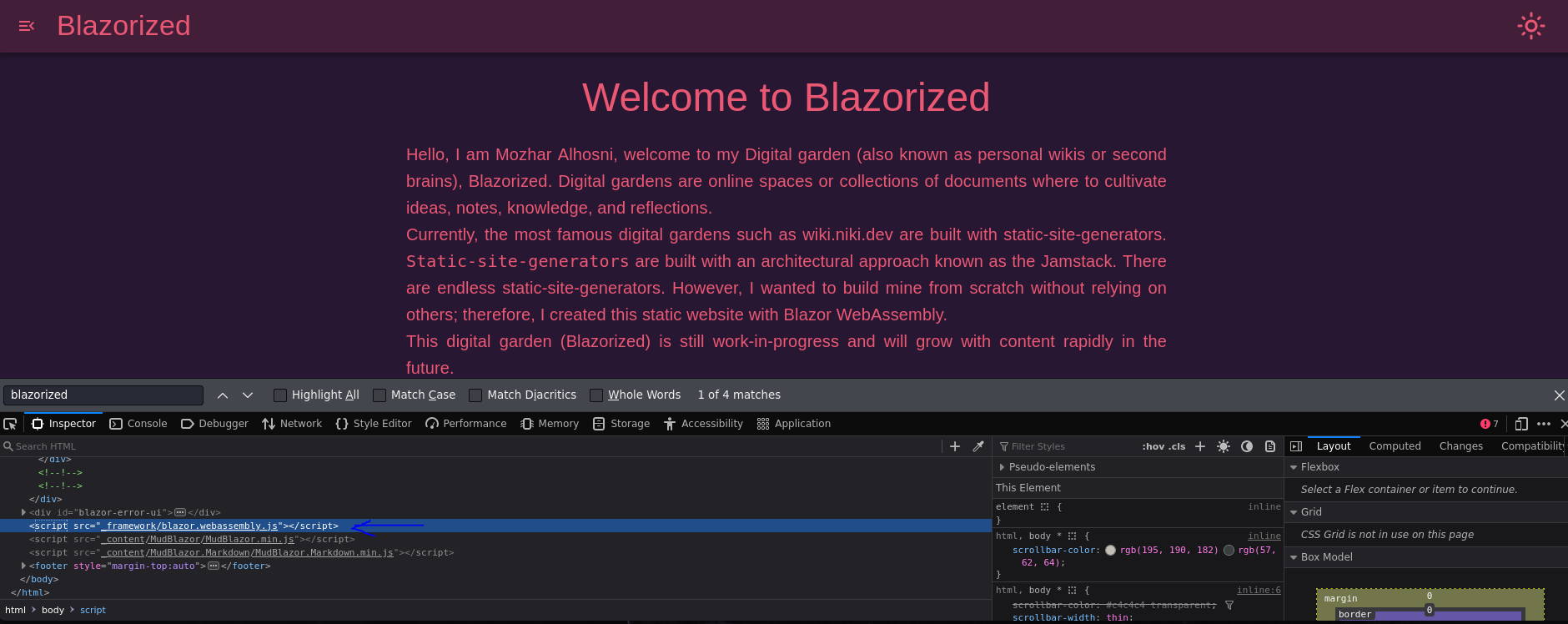This screenshot has height=624, width=1568.
Task: Expand the Pseudo-elements section
Action: (1002, 467)
